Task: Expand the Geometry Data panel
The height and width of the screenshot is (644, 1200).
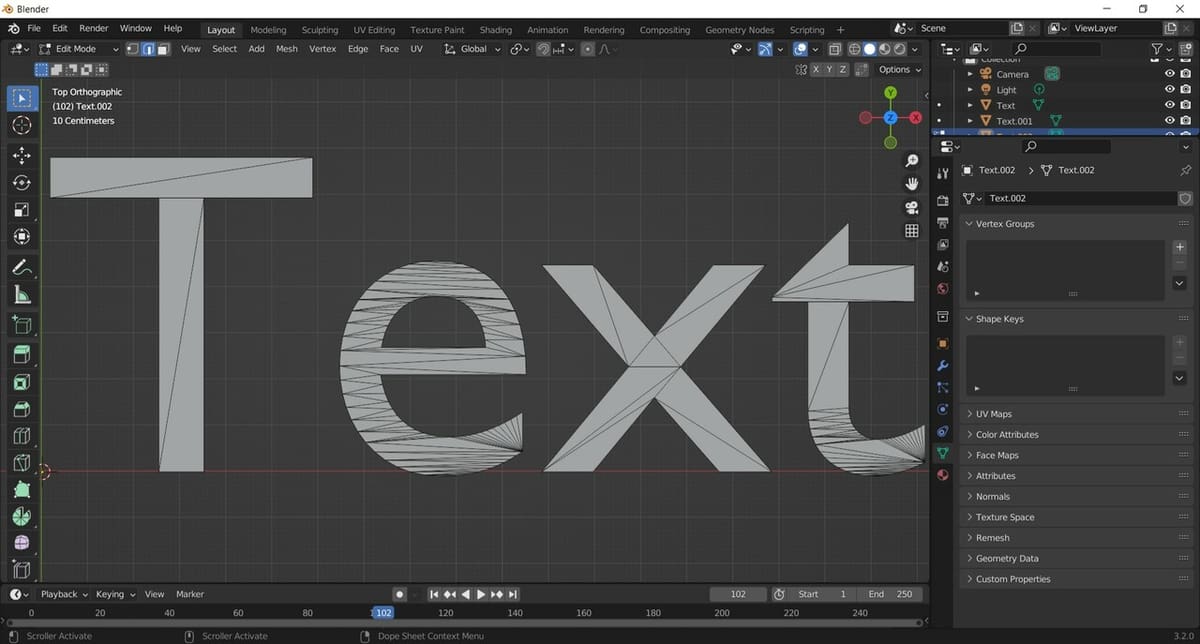Action: coord(1006,558)
